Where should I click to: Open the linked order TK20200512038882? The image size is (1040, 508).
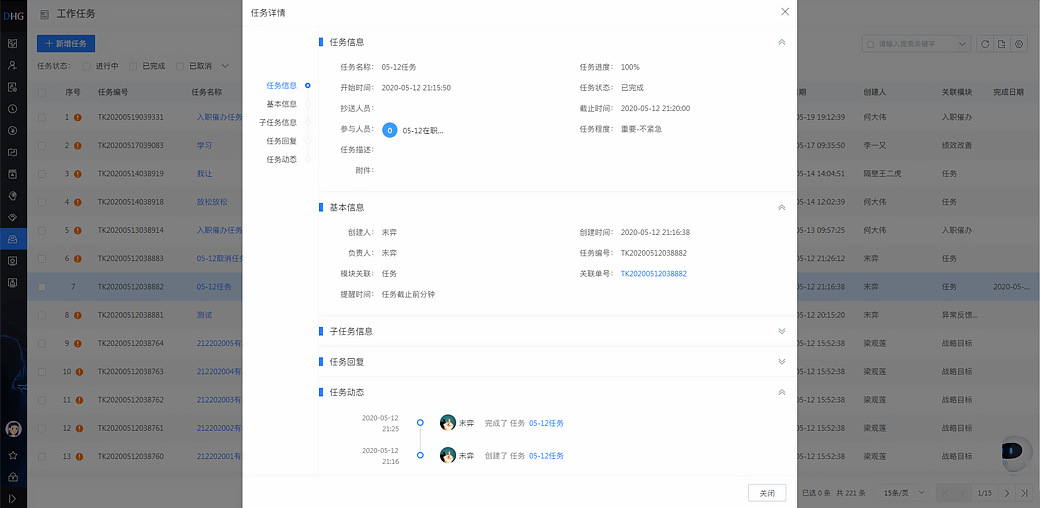653,274
